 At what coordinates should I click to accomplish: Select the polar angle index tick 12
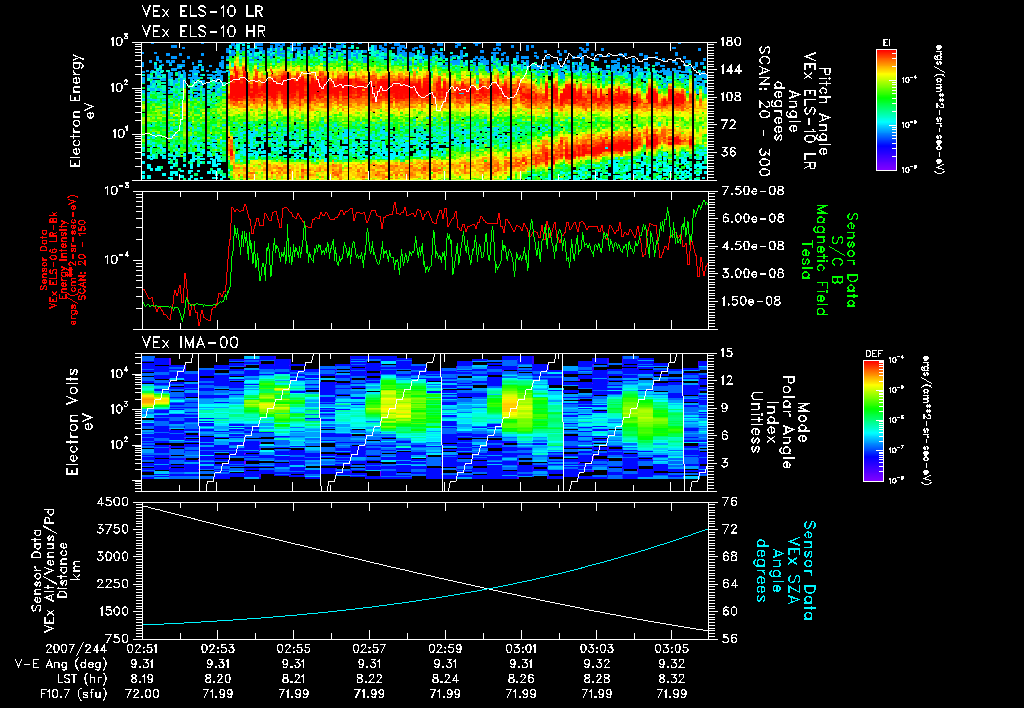(726, 380)
